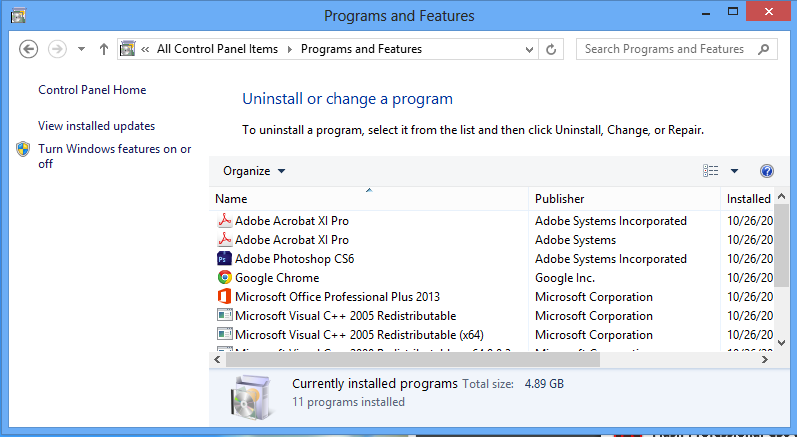Screen dimensions: 797x437
Task: Click the installed programs box icon
Action: click(252, 397)
